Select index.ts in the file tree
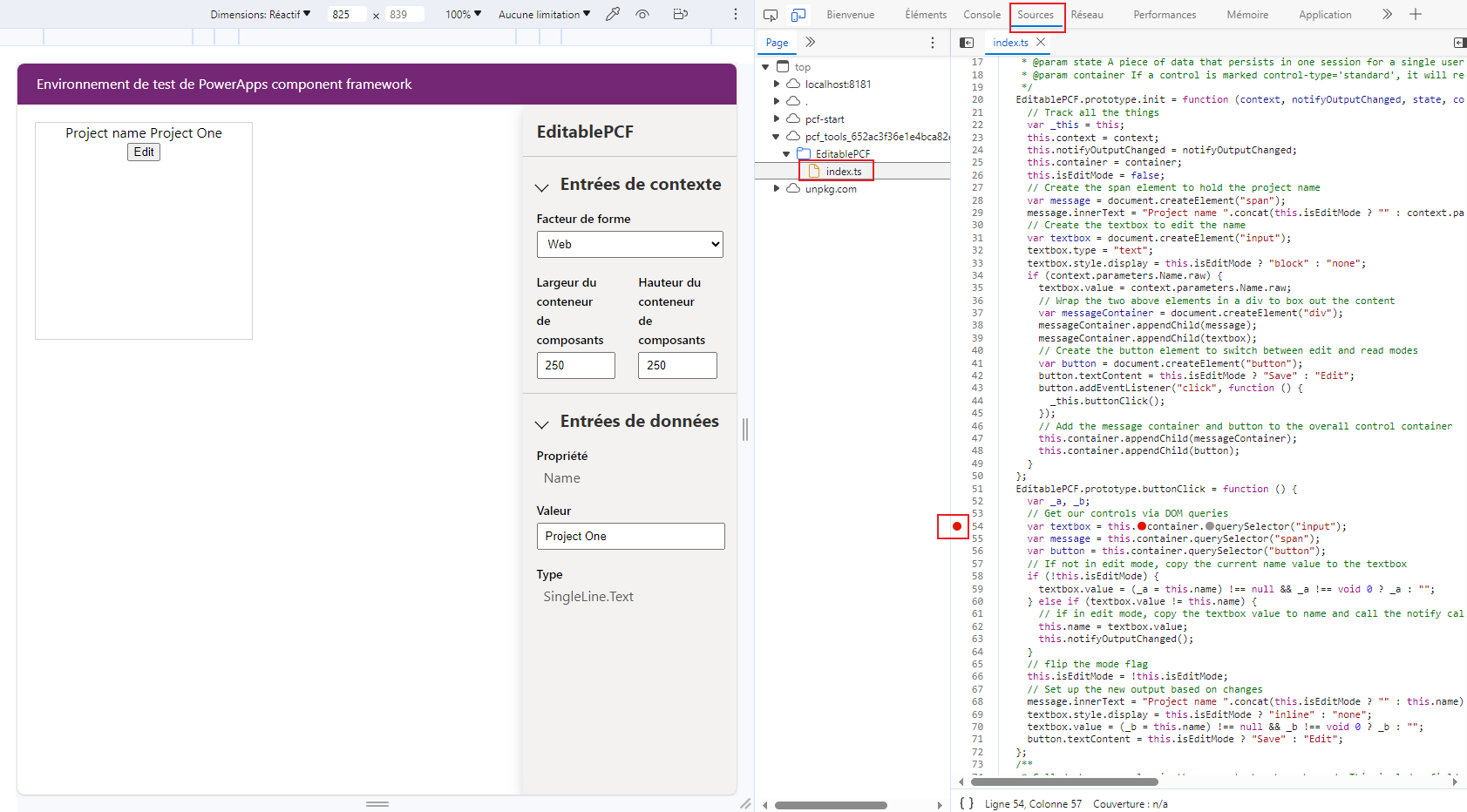 pyautogui.click(x=843, y=172)
